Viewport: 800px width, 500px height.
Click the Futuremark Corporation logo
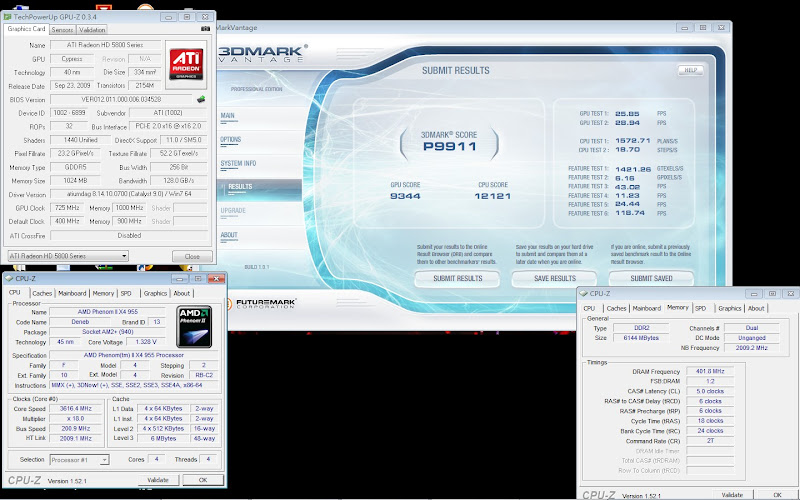(261, 304)
